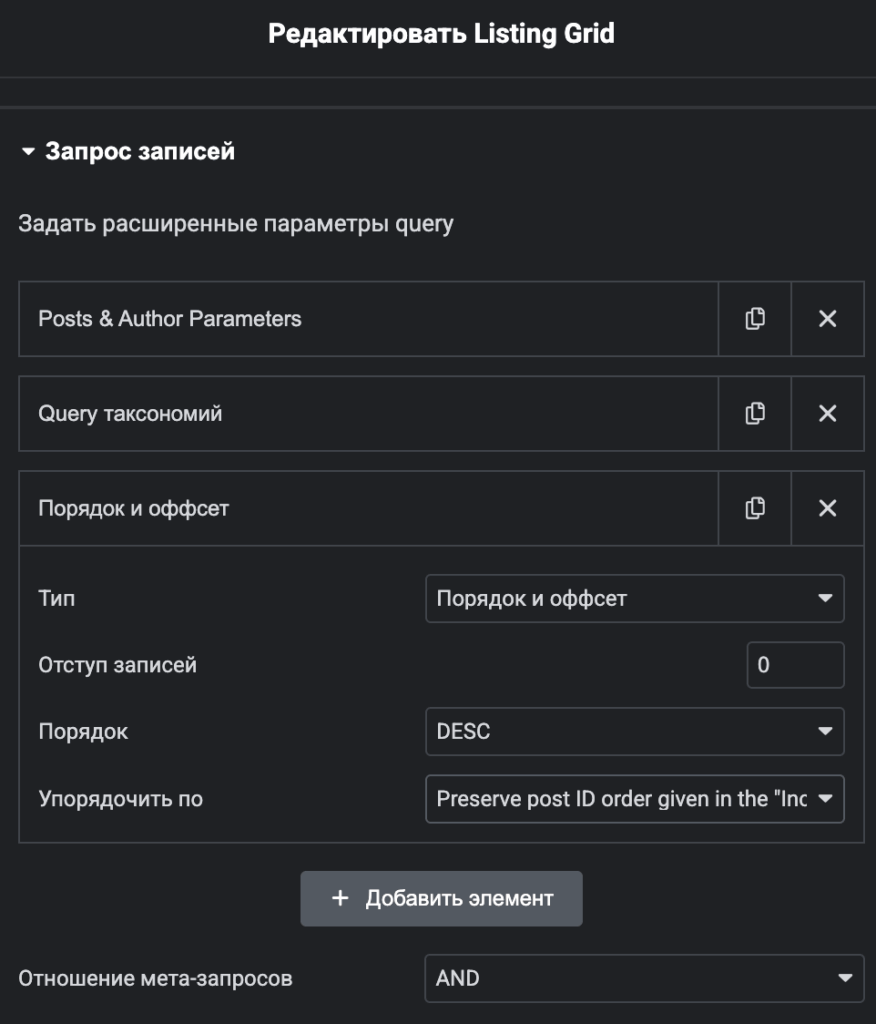Duplicate the Posts & Author Parameters item
The height and width of the screenshot is (1024, 876).
pos(754,319)
